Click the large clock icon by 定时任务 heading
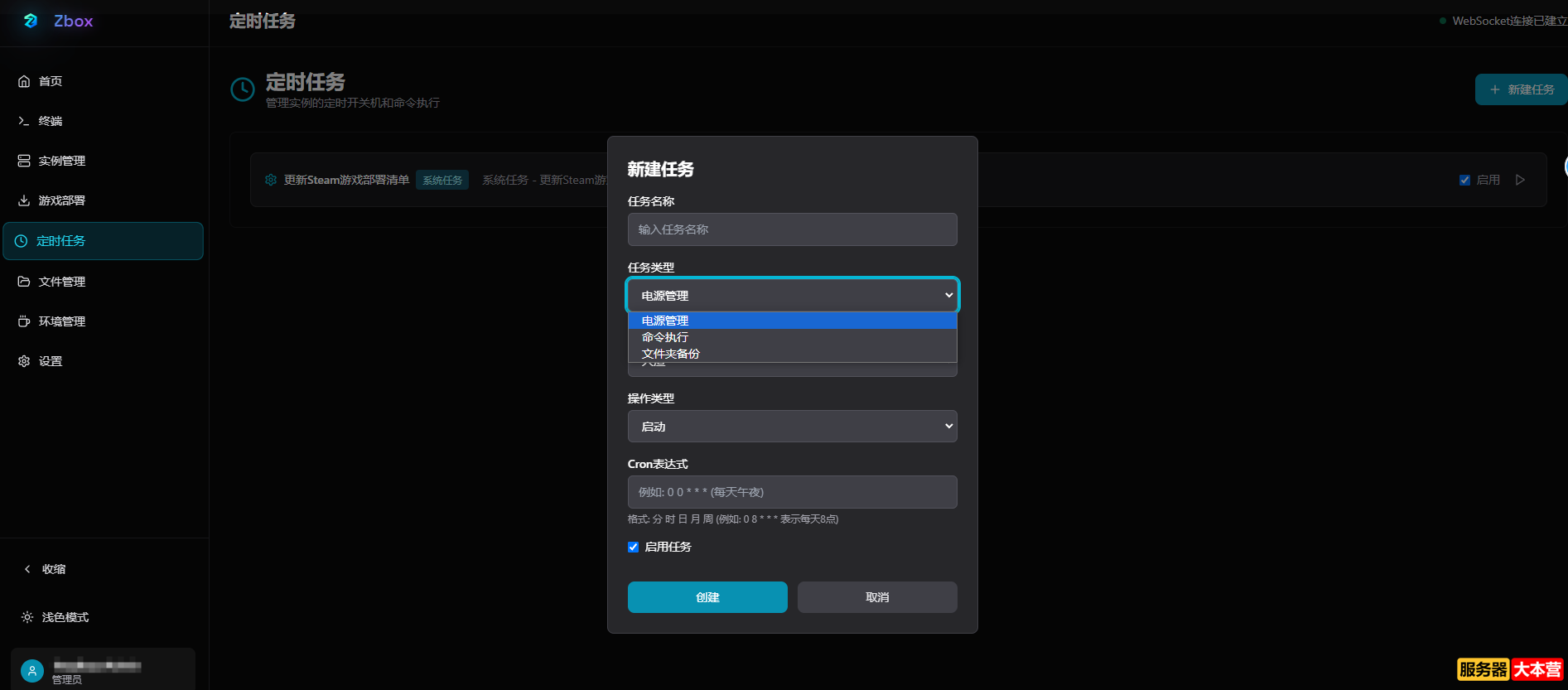Image resolution: width=1568 pixels, height=690 pixels. point(243,89)
